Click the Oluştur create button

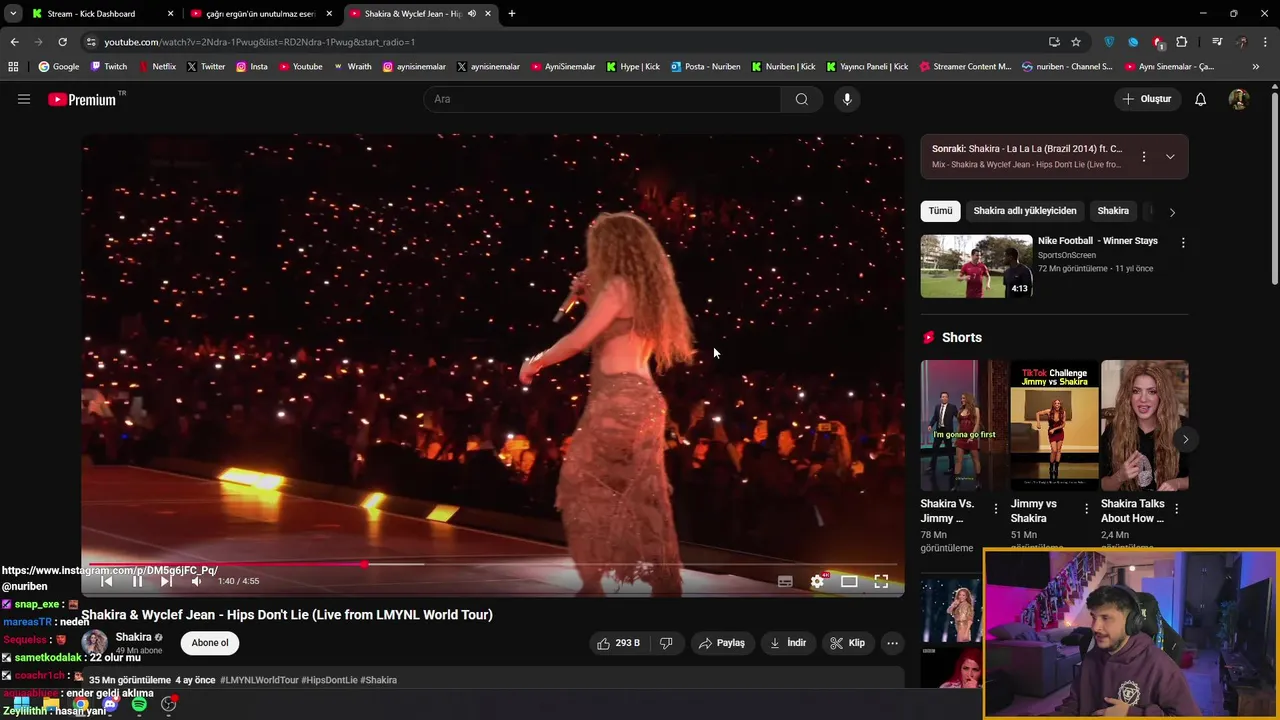[1146, 99]
